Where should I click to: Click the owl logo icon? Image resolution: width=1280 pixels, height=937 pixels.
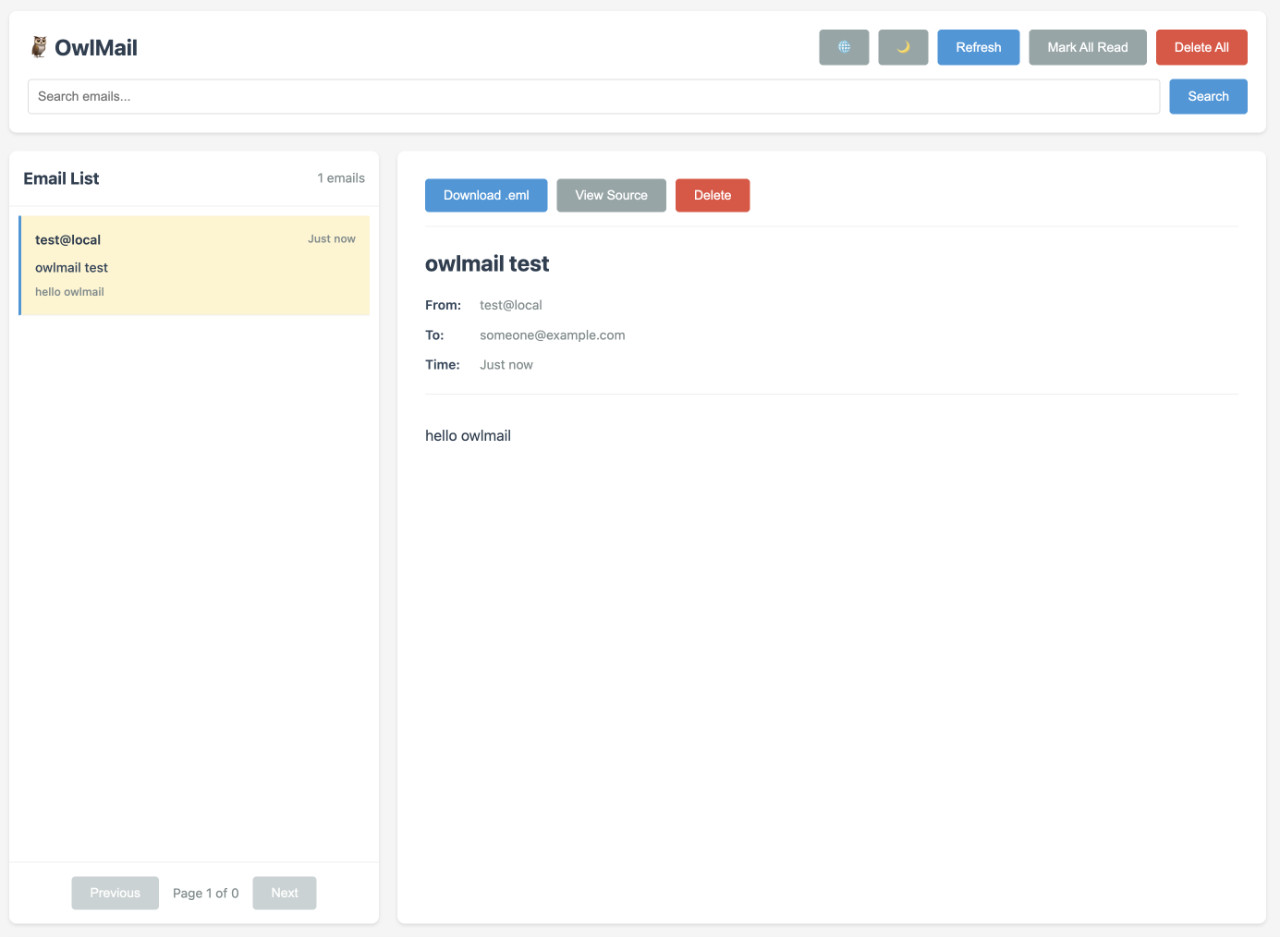click(x=39, y=47)
